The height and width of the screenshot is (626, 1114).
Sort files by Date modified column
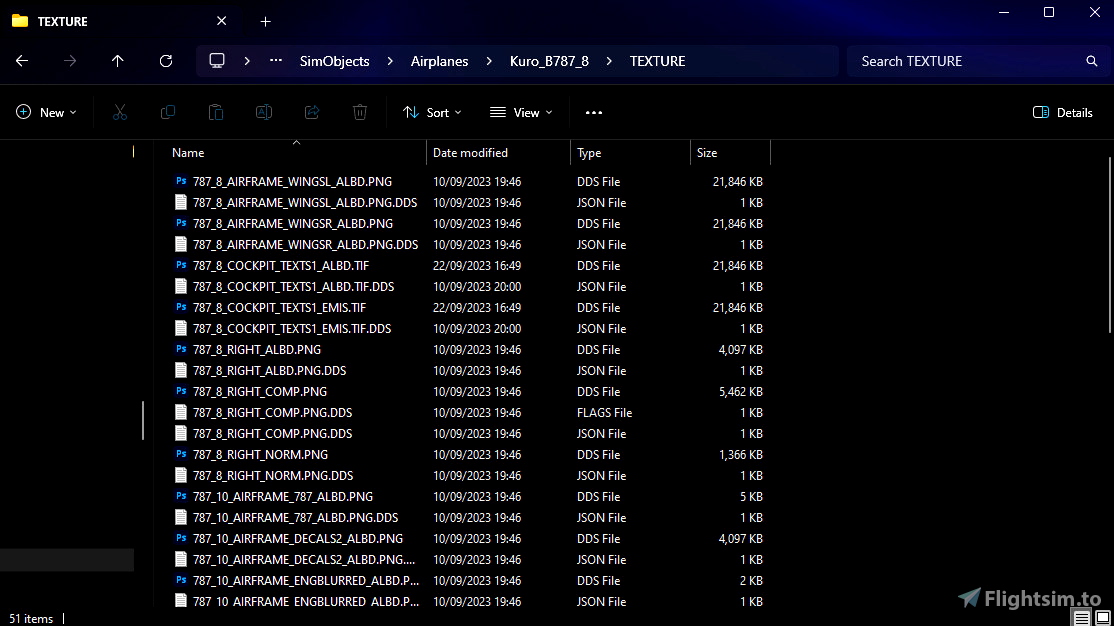pos(470,153)
